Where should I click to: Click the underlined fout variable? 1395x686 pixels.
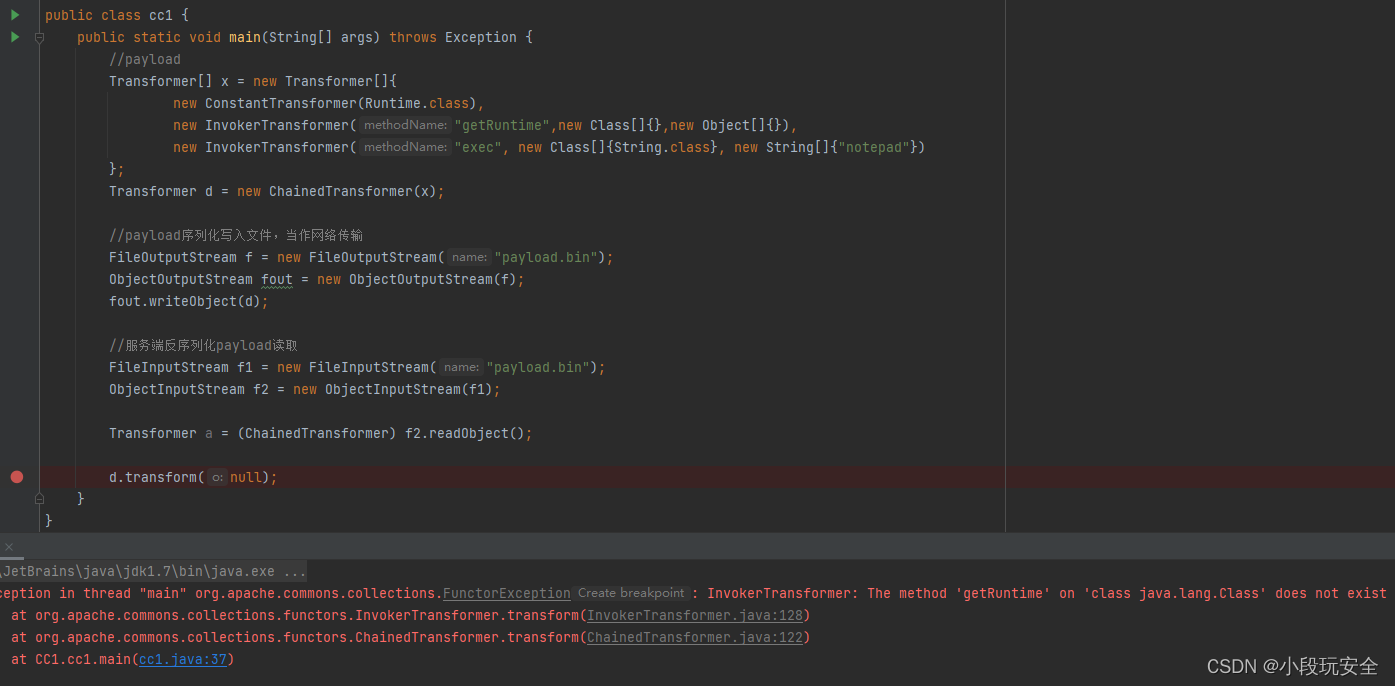pyautogui.click(x=277, y=279)
